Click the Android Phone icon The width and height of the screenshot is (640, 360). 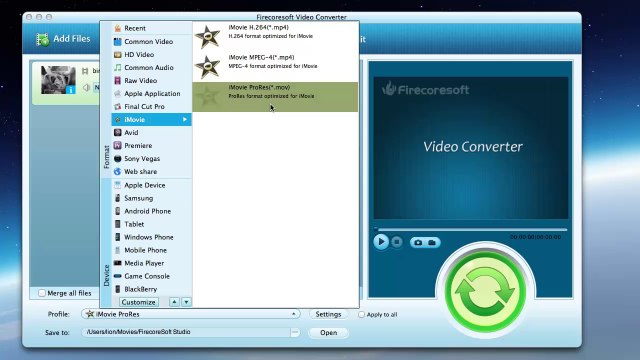pos(118,211)
